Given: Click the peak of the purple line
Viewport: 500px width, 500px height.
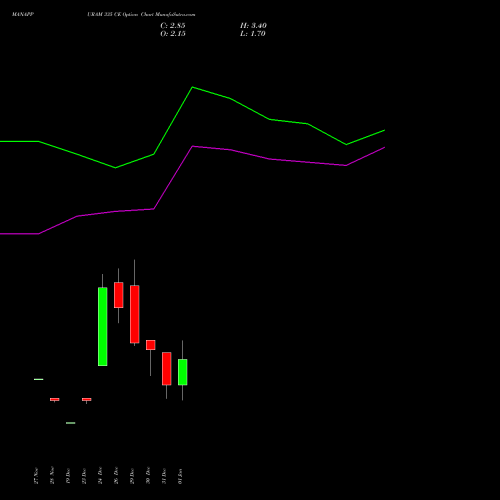Looking at the screenshot, I should pyautogui.click(x=193, y=146).
